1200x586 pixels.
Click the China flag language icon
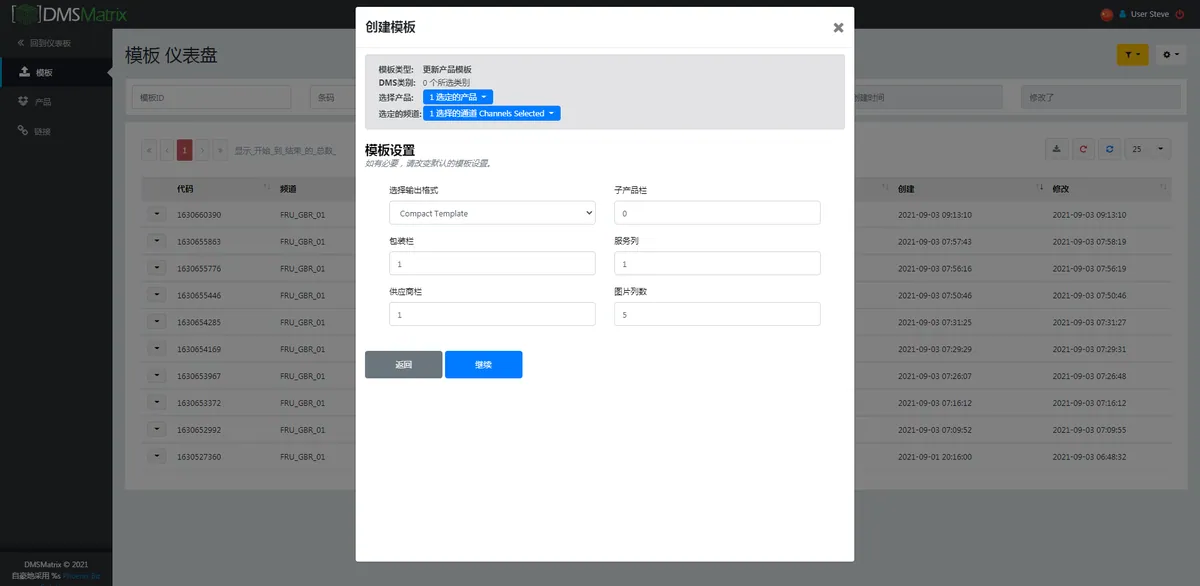coord(1105,14)
